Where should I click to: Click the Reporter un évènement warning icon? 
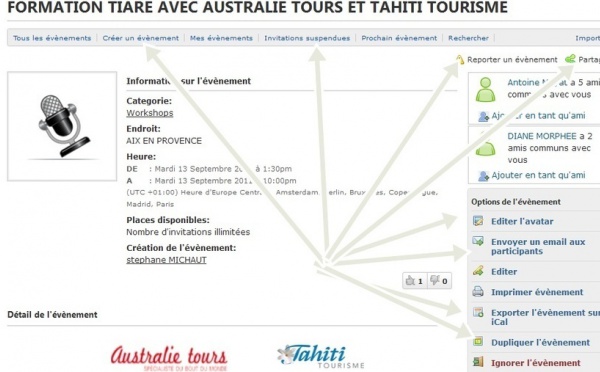click(x=460, y=59)
